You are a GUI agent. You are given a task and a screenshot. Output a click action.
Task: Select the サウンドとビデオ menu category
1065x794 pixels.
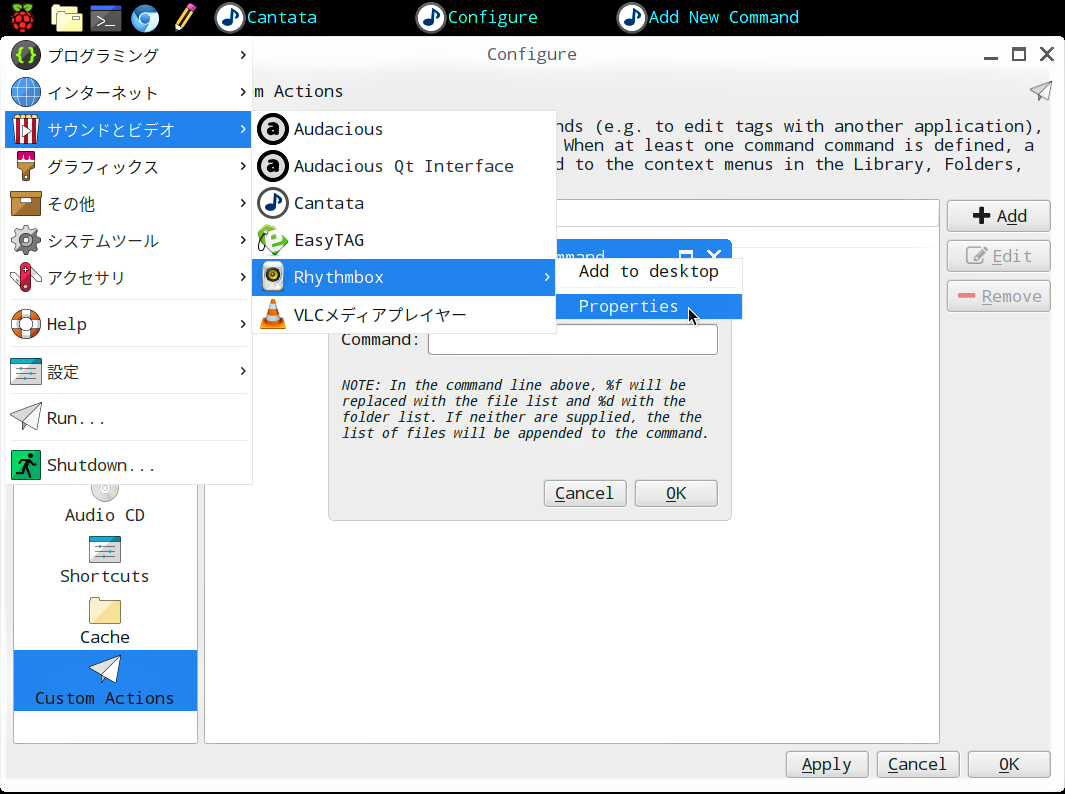coord(128,129)
